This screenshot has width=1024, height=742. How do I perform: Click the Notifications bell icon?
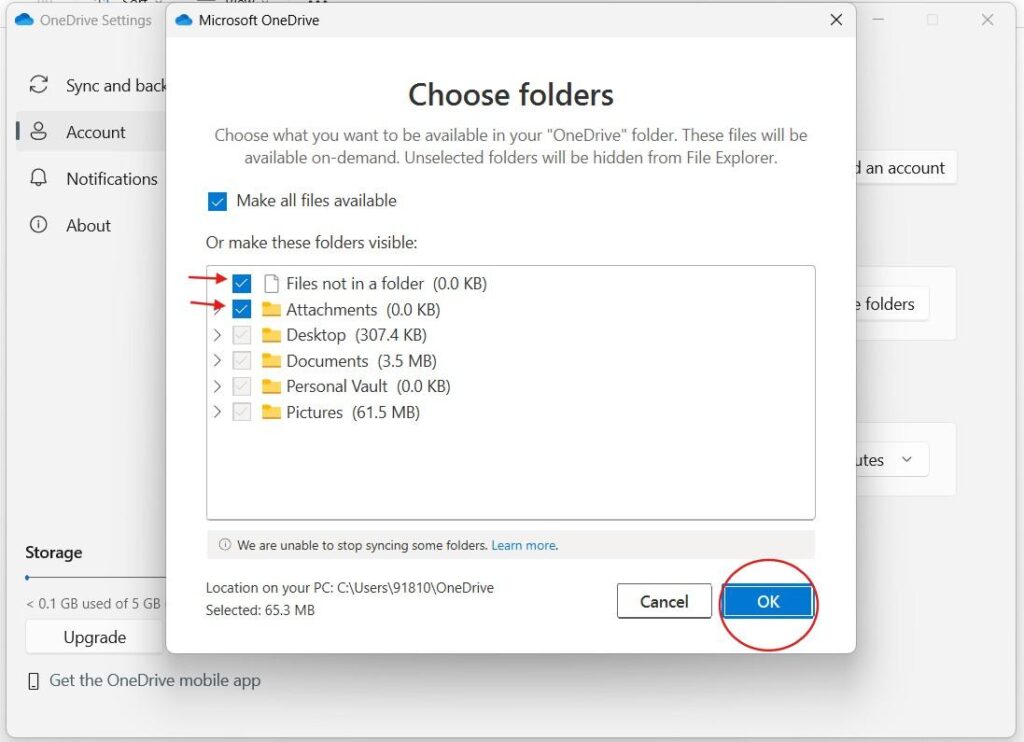tap(39, 178)
